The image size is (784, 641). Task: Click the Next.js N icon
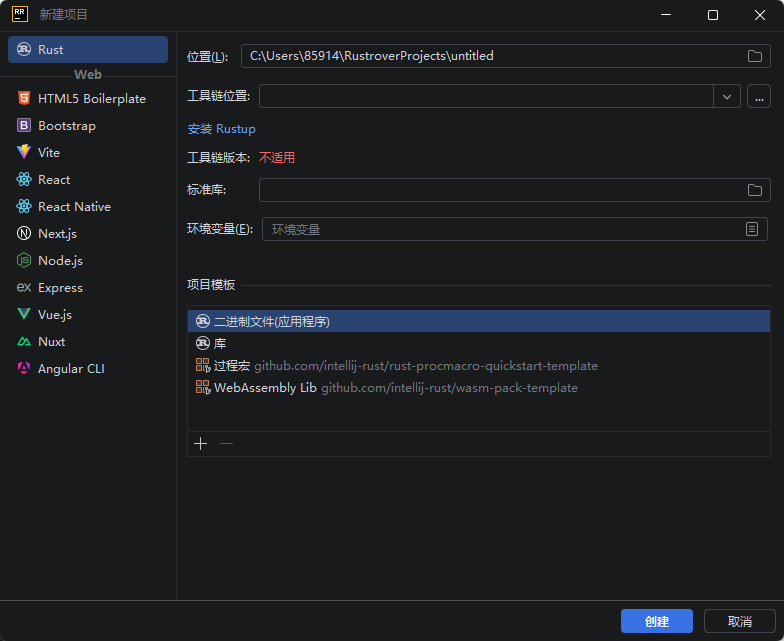click(x=24, y=233)
